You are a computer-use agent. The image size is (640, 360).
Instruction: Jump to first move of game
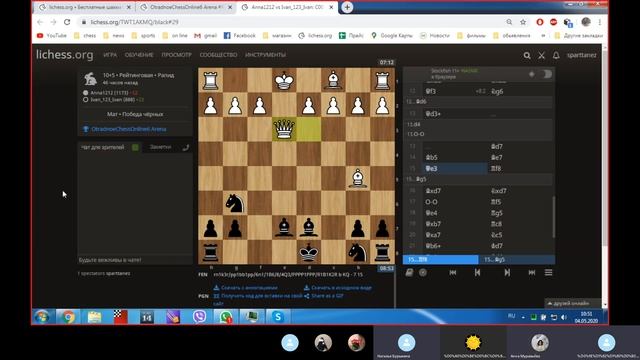453,272
